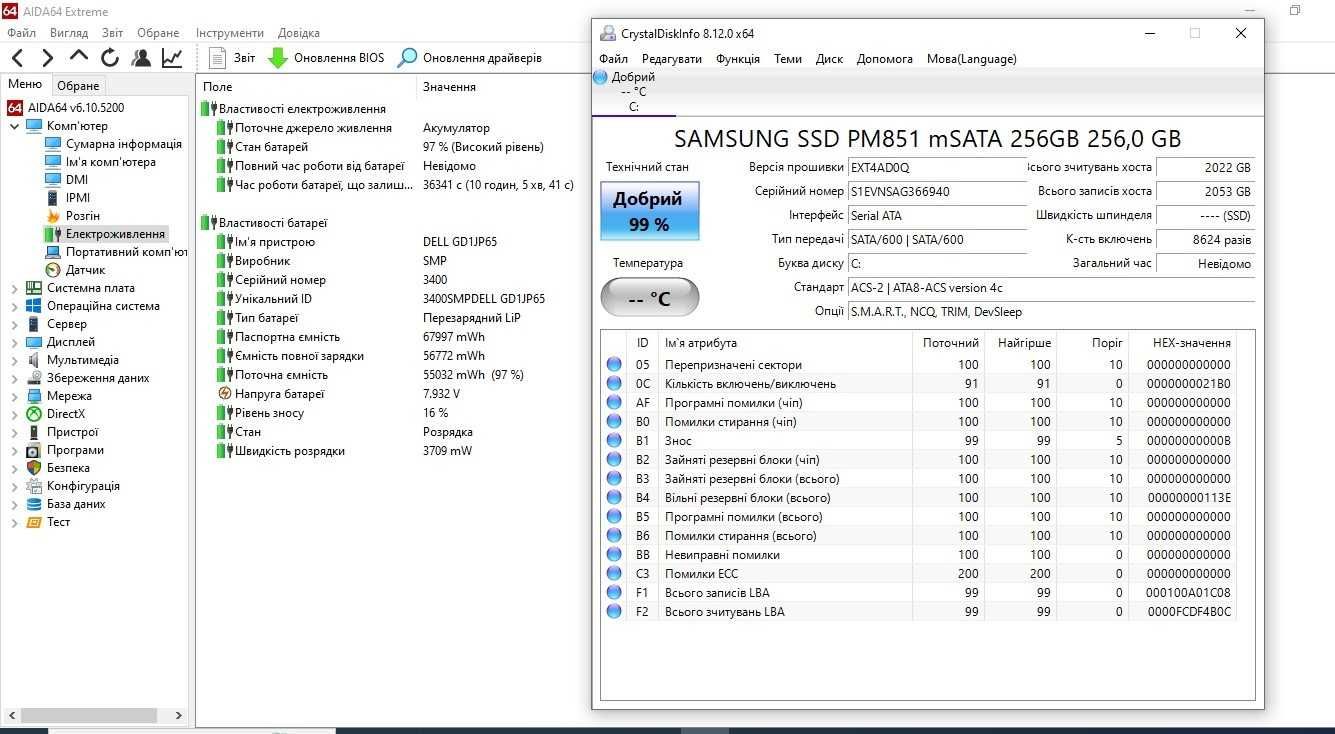Switch to the Меню tab
The height and width of the screenshot is (734, 1335).
click(25, 84)
